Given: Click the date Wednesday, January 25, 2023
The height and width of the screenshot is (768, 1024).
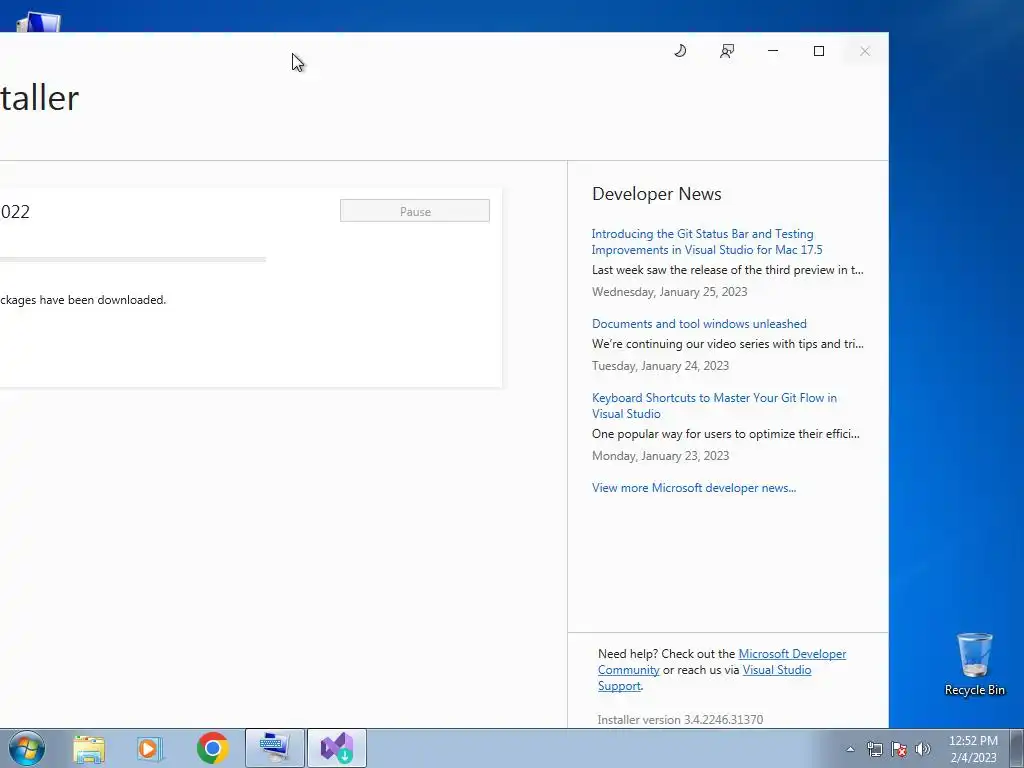Looking at the screenshot, I should (669, 292).
